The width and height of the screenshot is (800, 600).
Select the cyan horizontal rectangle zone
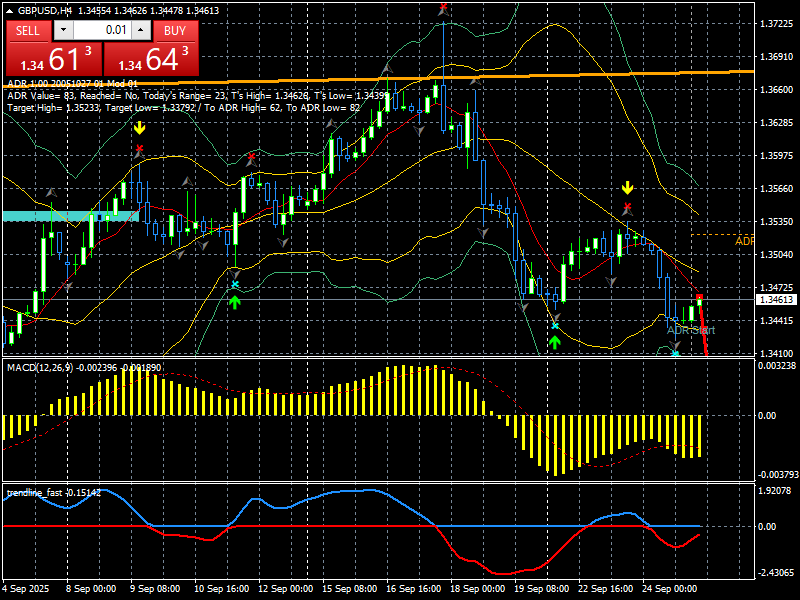[x=71, y=216]
